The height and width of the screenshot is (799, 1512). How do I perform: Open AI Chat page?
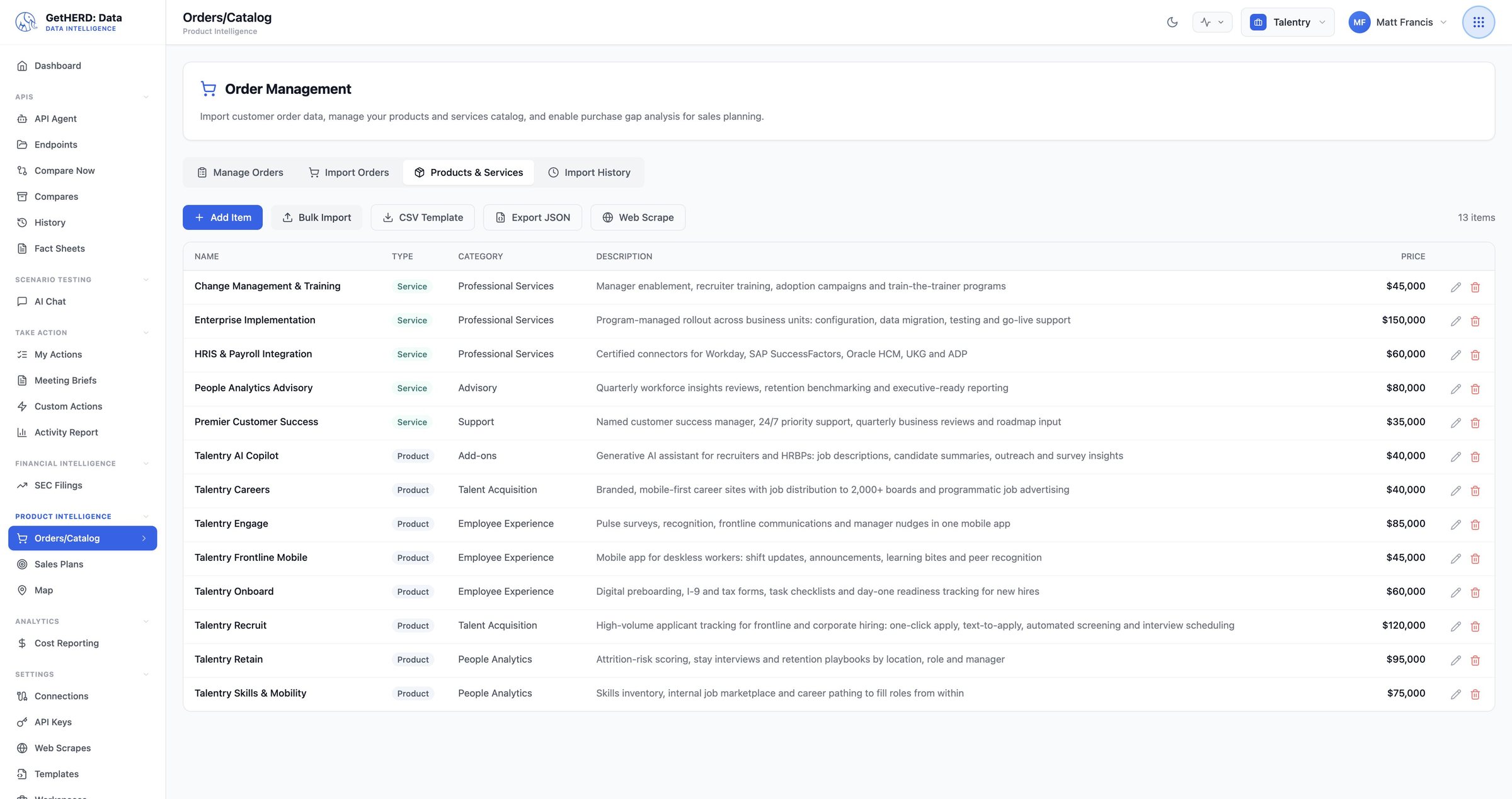pos(83,301)
